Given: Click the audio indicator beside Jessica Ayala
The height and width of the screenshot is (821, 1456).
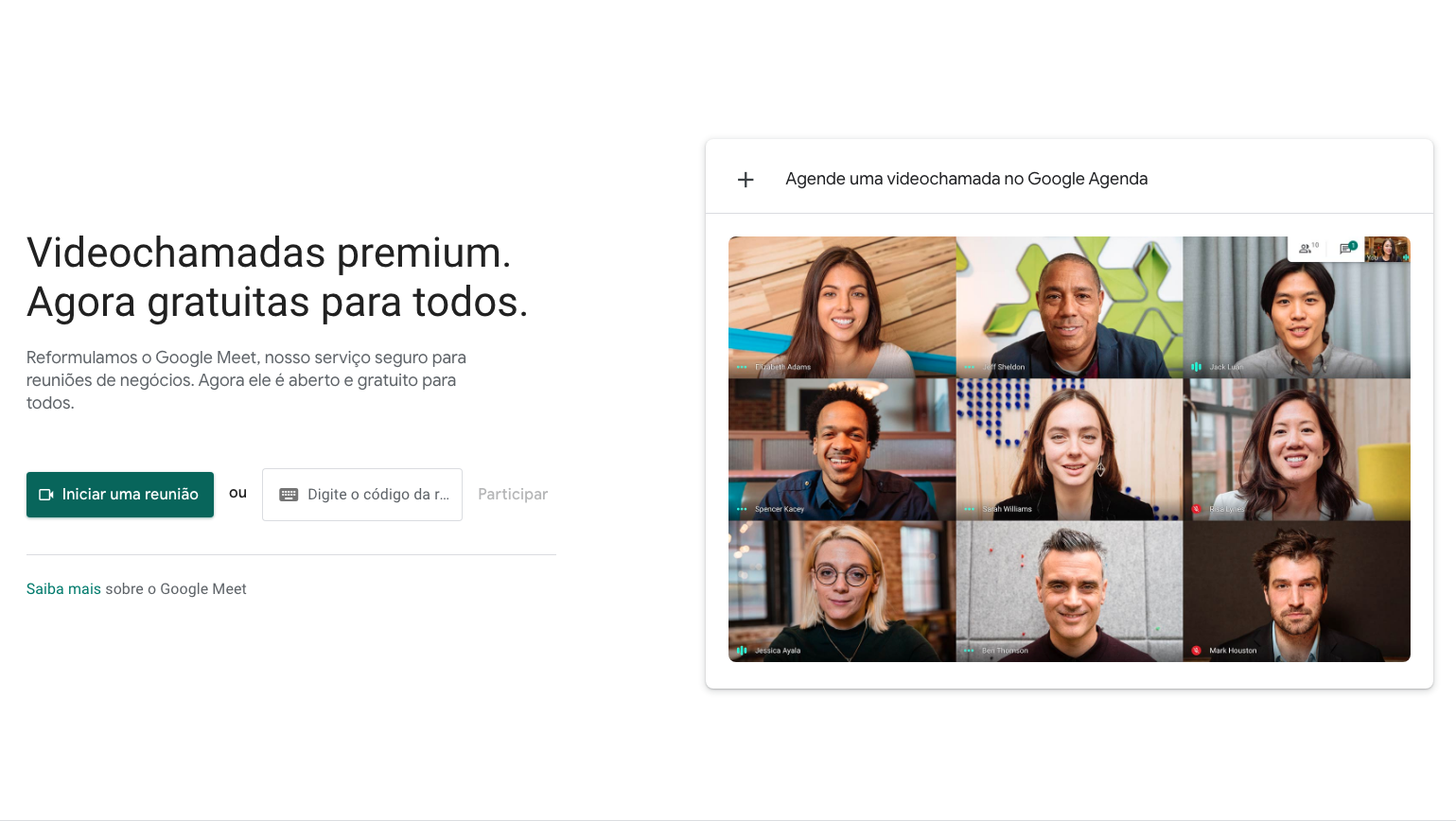Looking at the screenshot, I should point(742,651).
